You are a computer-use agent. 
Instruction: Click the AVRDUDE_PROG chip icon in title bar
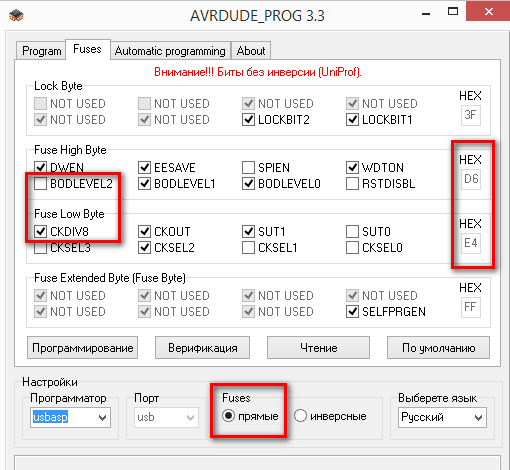click(x=16, y=15)
